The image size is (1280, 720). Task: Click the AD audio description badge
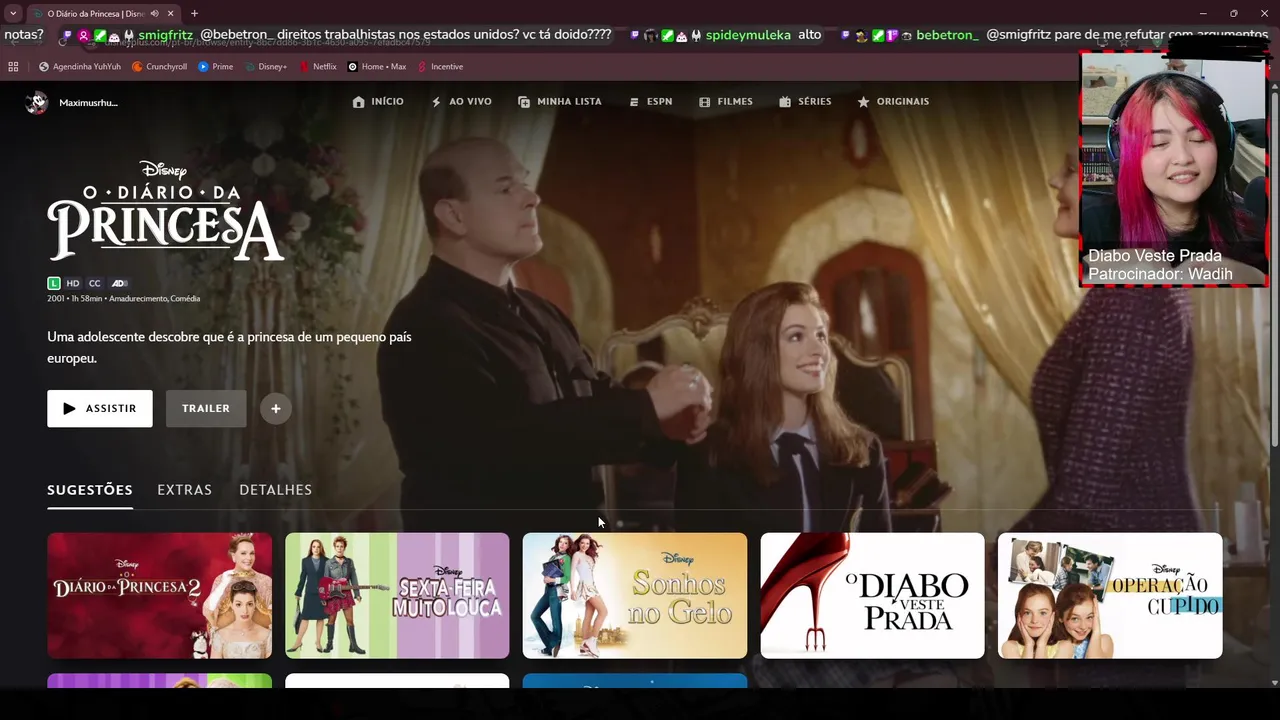coord(119,284)
